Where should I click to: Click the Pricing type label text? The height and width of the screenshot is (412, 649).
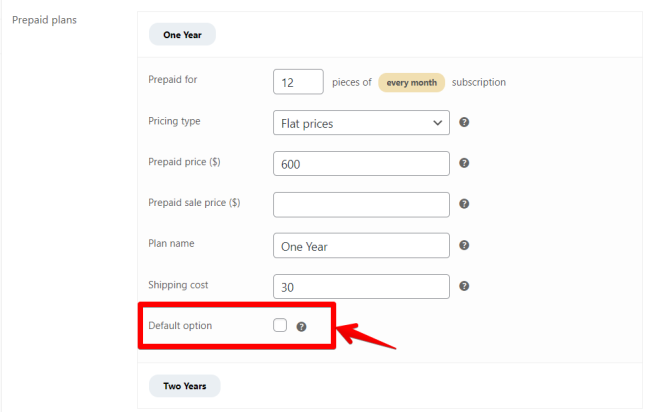(174, 121)
